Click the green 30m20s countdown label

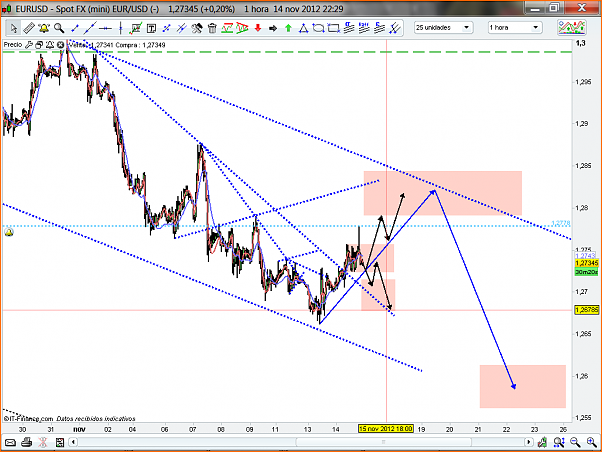(x=587, y=272)
